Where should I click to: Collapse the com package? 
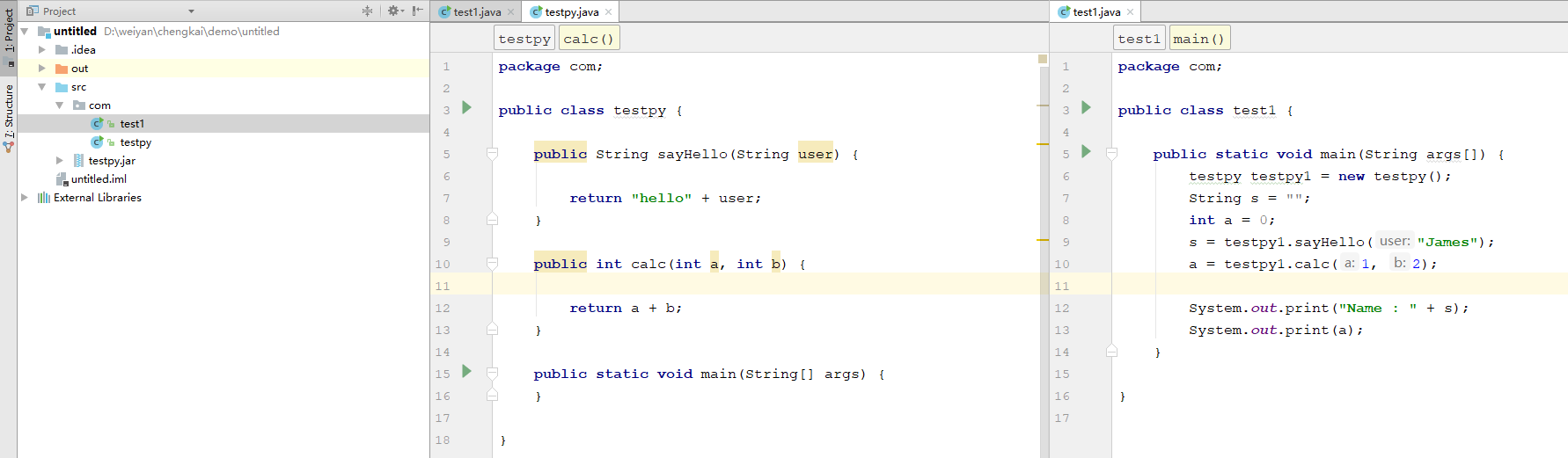(59, 105)
